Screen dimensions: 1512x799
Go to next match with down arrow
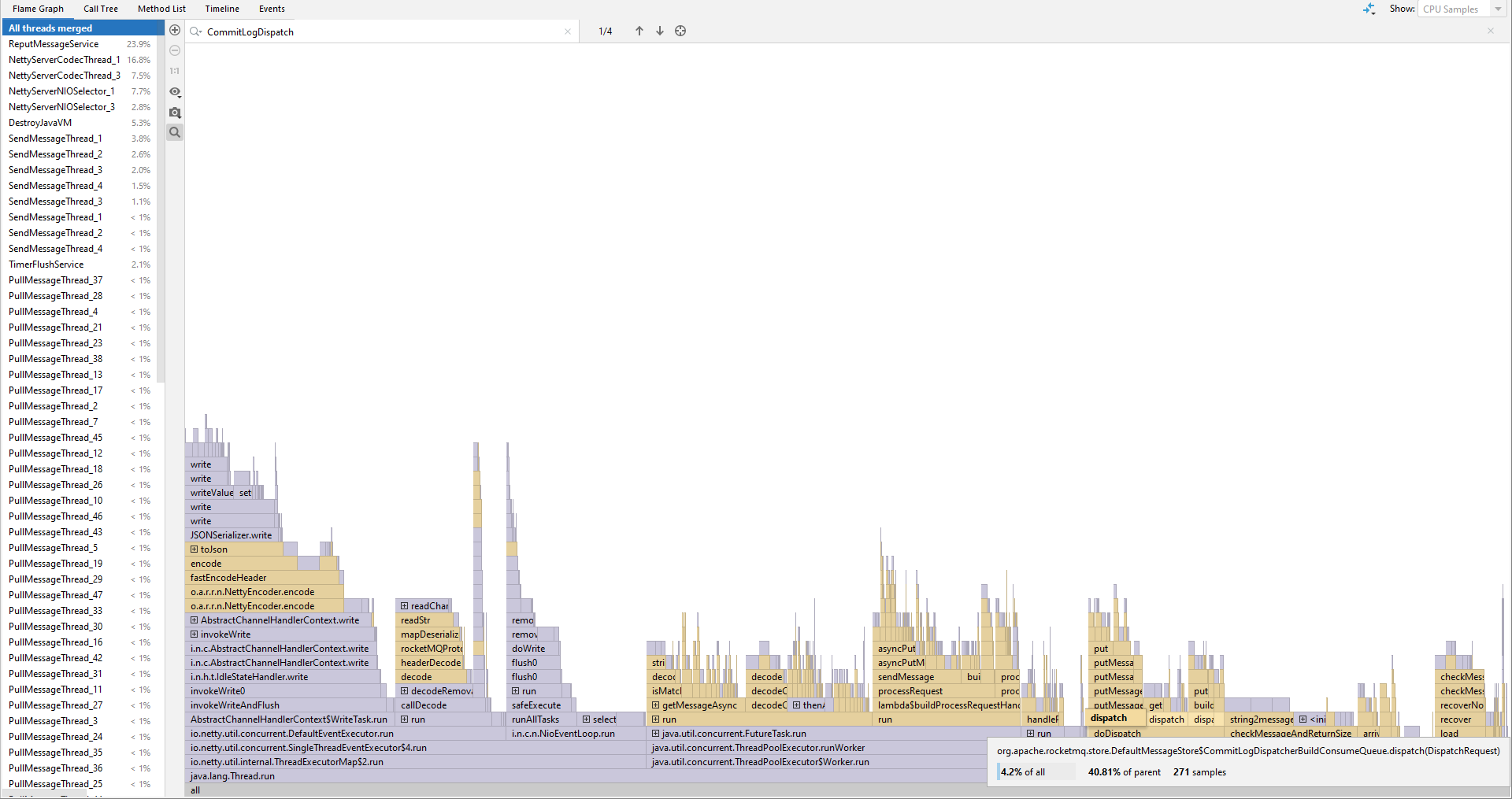[x=659, y=31]
